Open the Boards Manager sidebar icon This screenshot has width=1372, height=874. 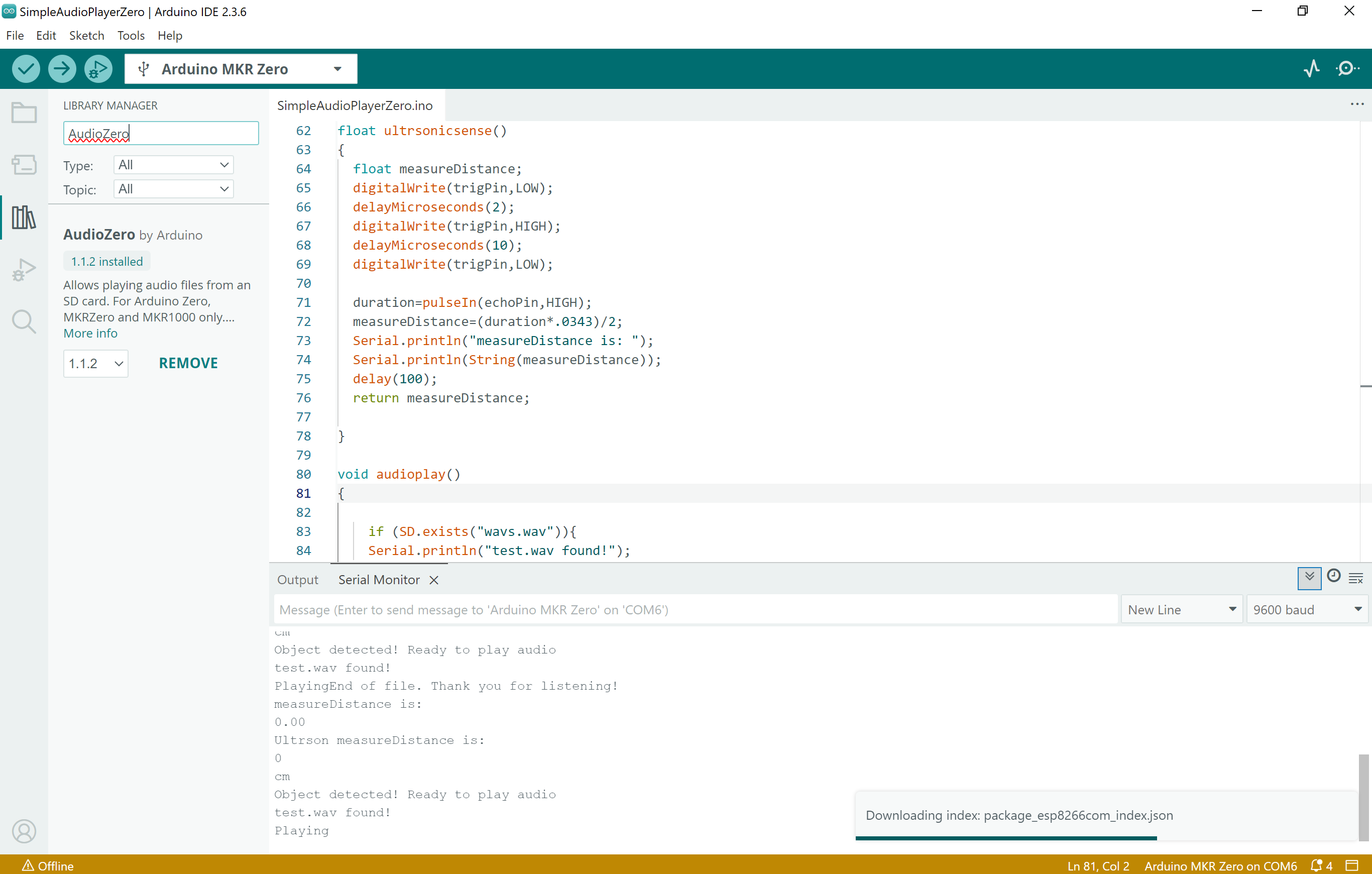(x=24, y=165)
